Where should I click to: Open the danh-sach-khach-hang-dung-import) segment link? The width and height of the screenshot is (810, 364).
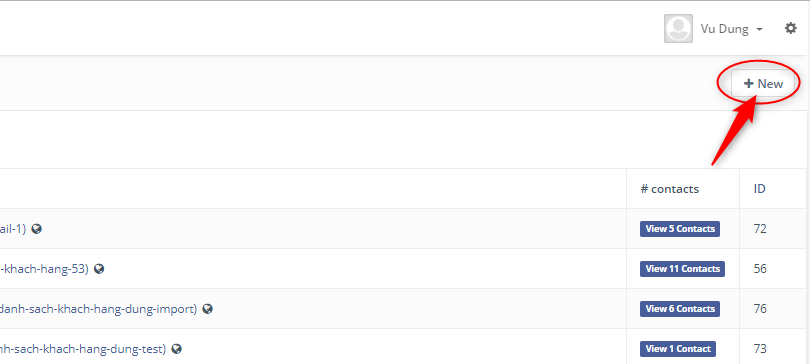[99, 309]
